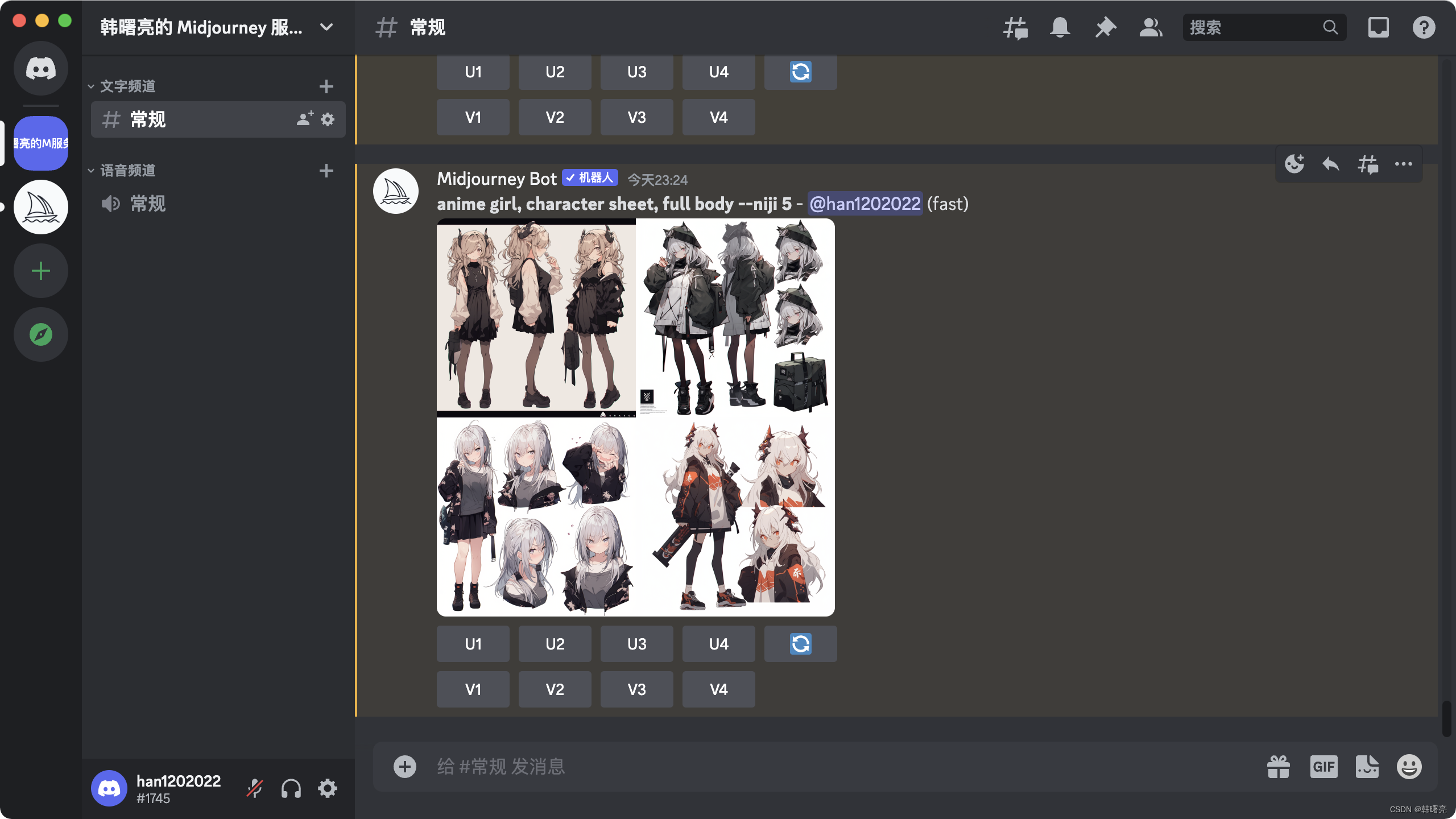Toggle headphones deafen in user panel
This screenshot has width=1456, height=819.
pos(291,789)
